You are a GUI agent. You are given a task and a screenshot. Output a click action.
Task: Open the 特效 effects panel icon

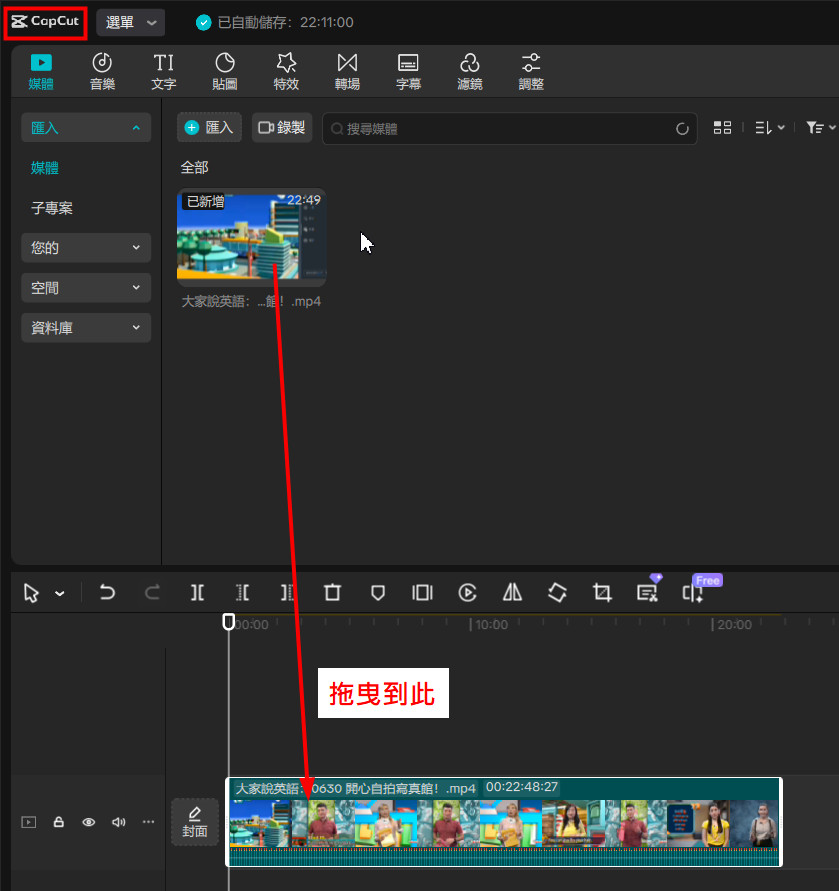[286, 72]
